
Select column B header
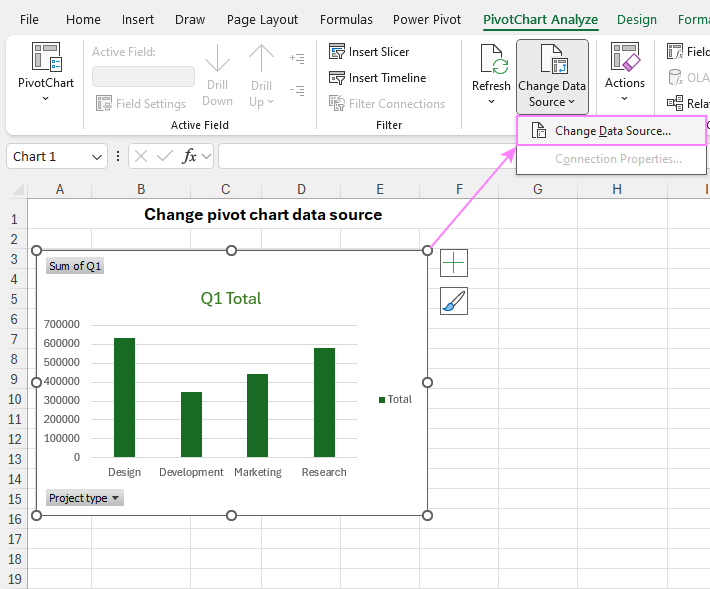click(x=141, y=189)
